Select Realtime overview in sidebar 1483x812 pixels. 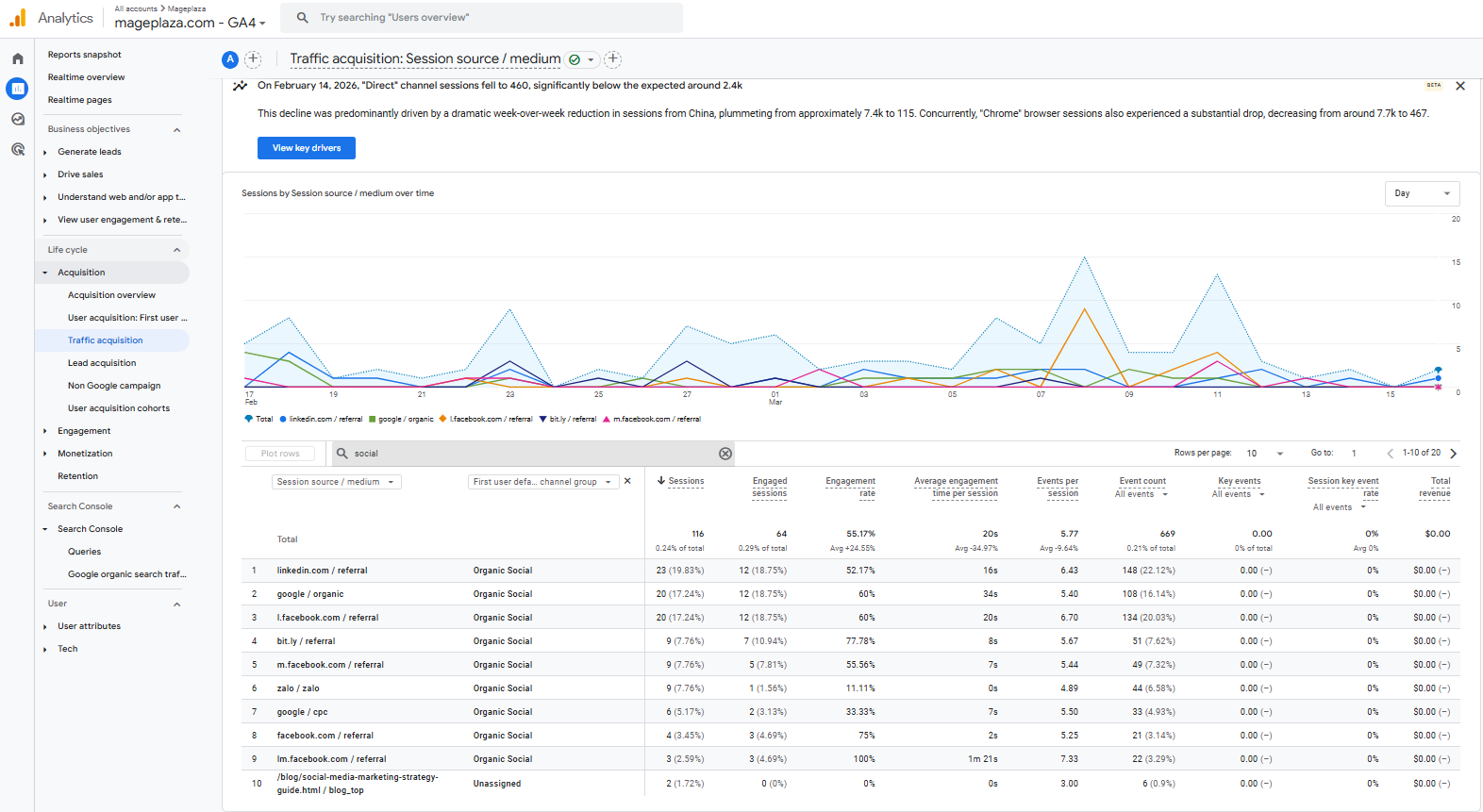pos(86,77)
